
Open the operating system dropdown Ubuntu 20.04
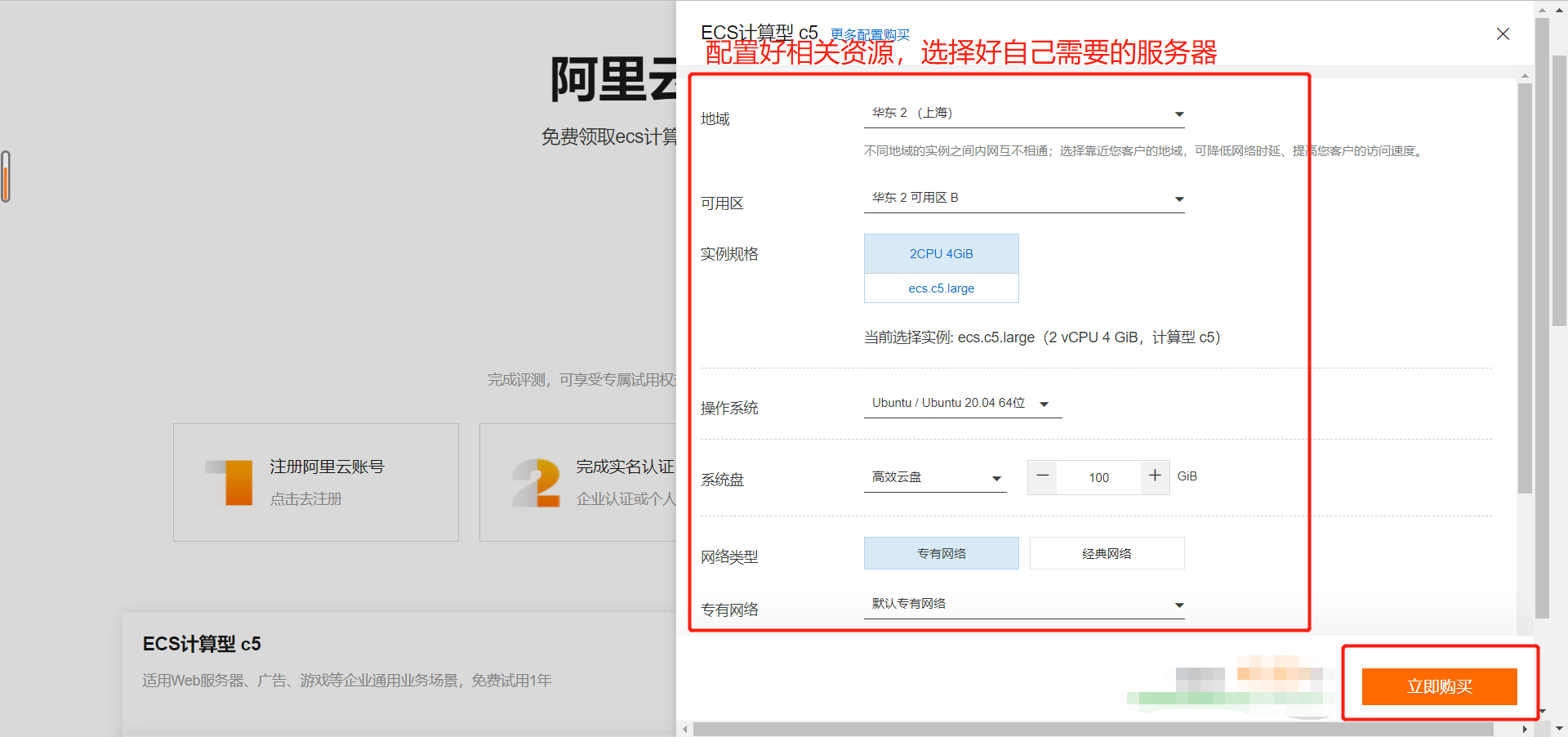(x=963, y=404)
